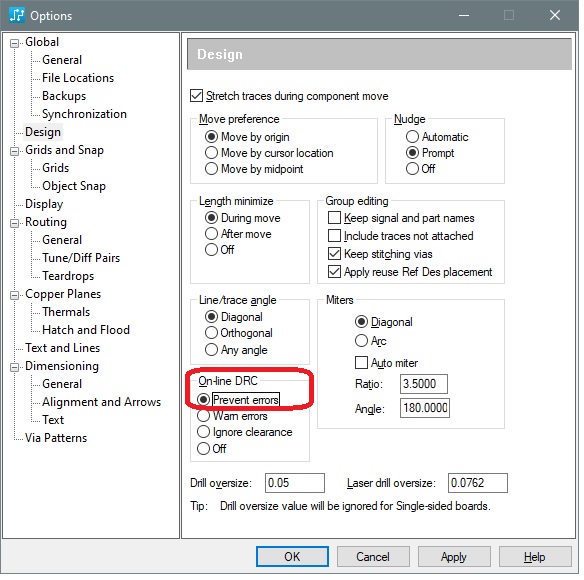
Task: Collapse the Dimensioning tree node
Action: tap(15, 367)
